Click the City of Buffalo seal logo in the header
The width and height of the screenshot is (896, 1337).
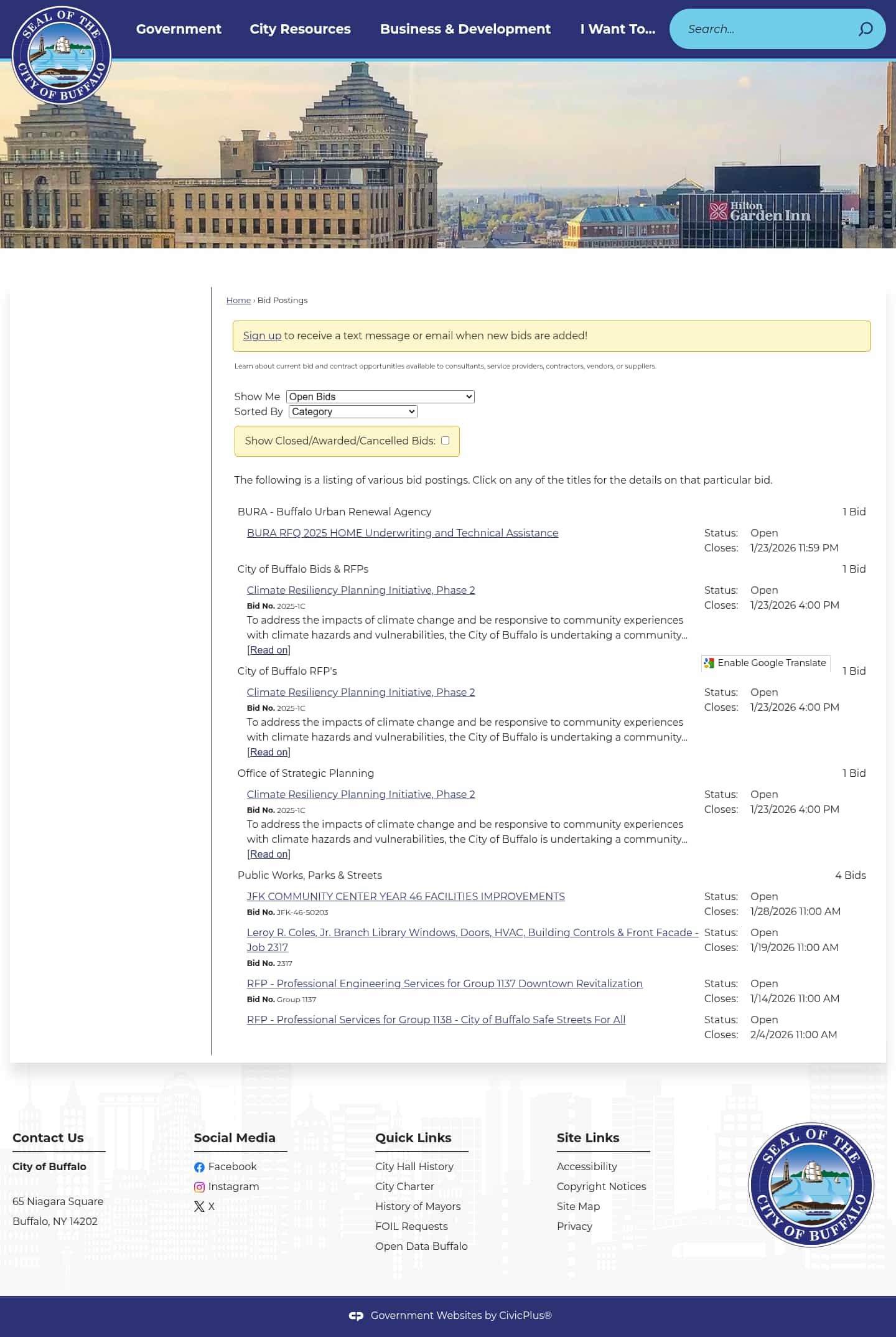click(62, 55)
